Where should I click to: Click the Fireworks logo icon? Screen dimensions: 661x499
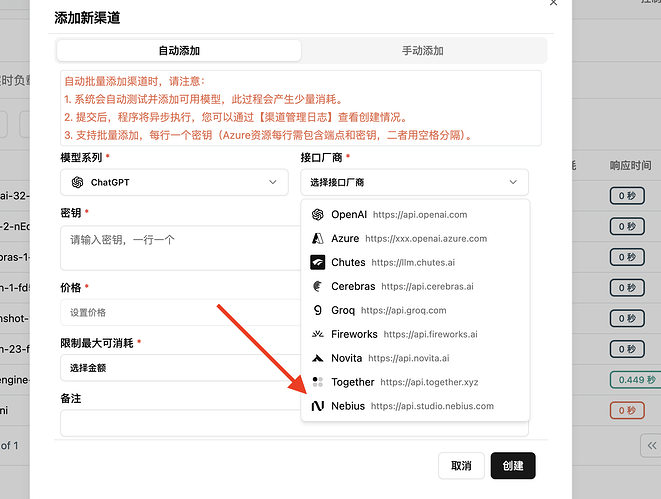[x=317, y=334]
